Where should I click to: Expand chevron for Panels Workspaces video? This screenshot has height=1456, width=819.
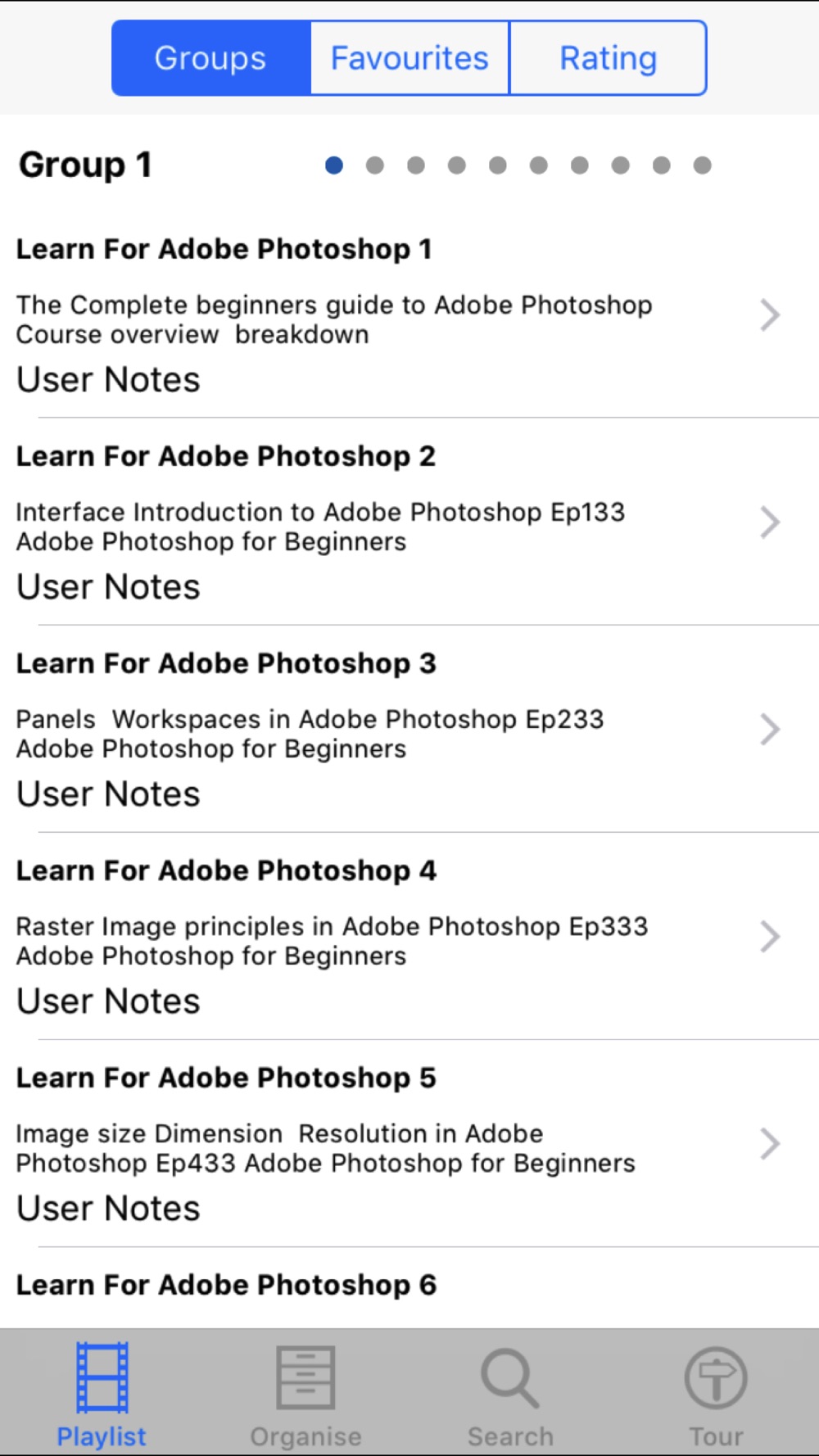coord(770,730)
